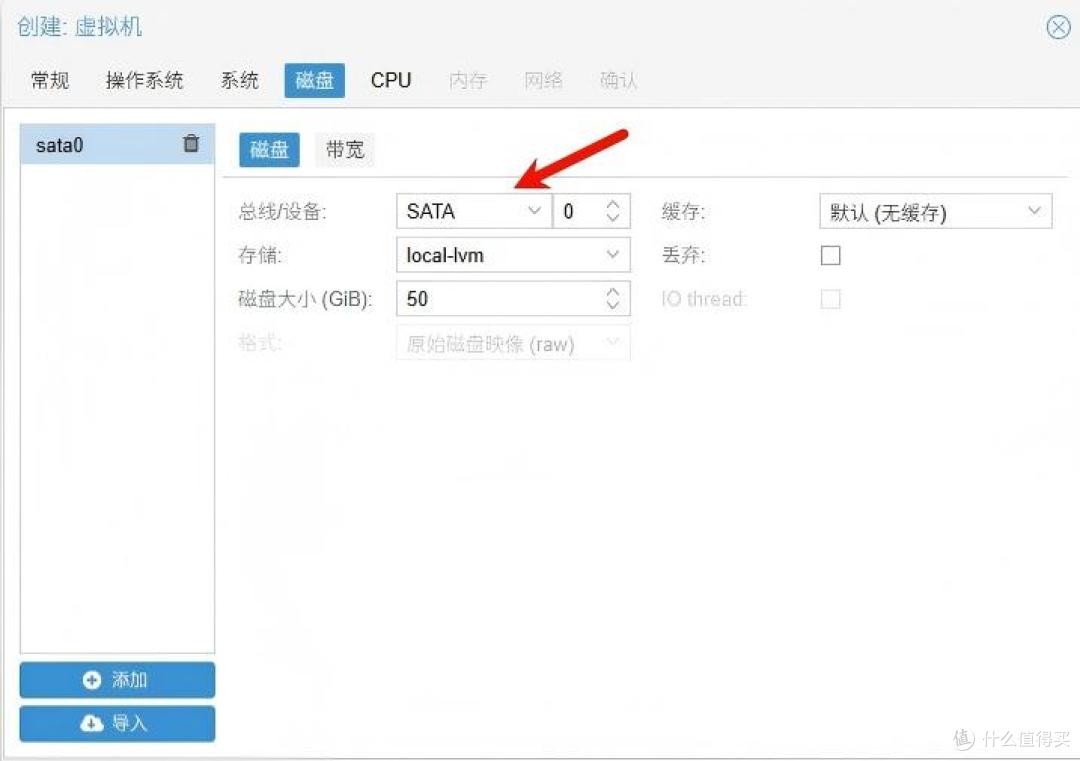Select sata0 in the disk list
Screen dimensions: 1080x761
tap(117, 145)
